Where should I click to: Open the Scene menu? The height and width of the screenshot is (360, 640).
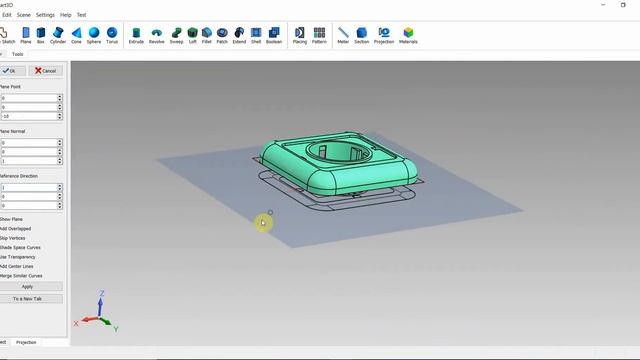click(24, 15)
